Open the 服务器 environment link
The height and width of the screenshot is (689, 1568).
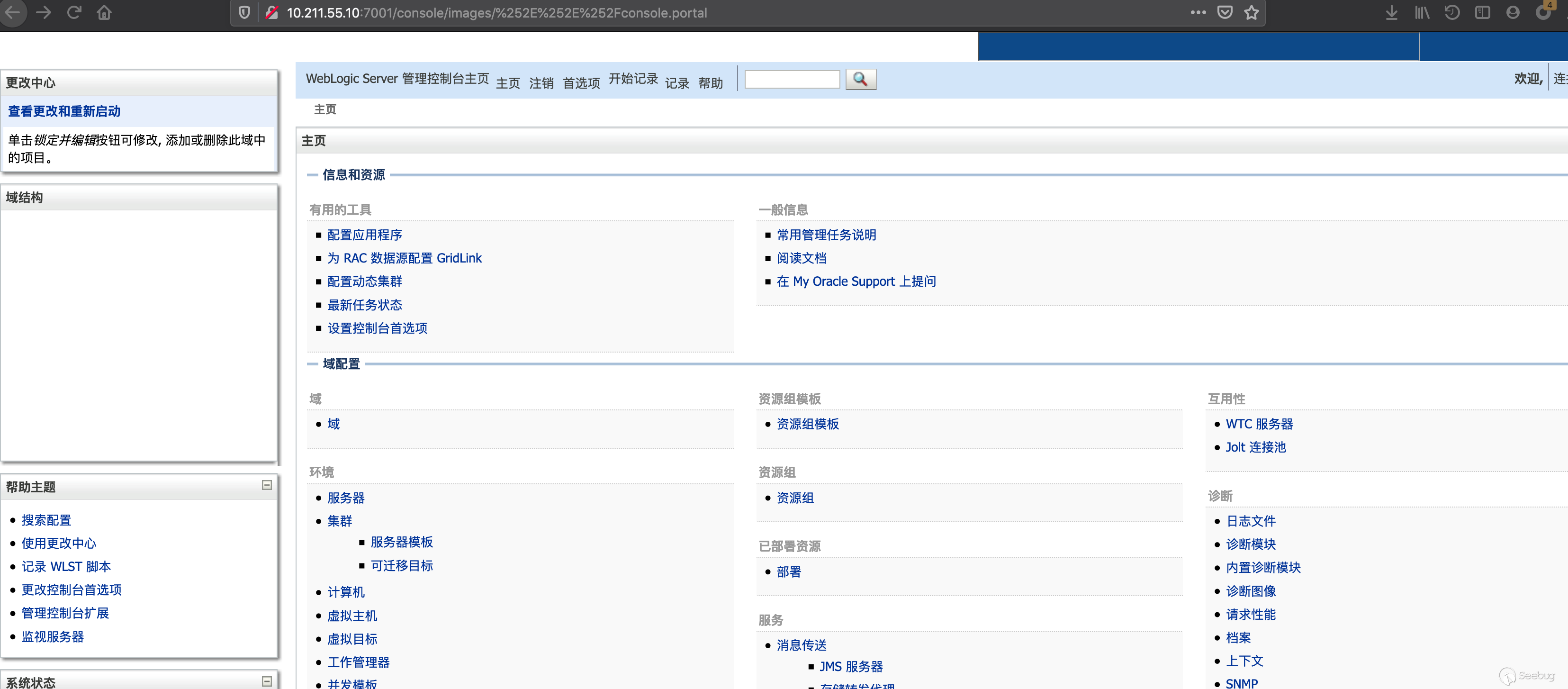pyautogui.click(x=346, y=498)
